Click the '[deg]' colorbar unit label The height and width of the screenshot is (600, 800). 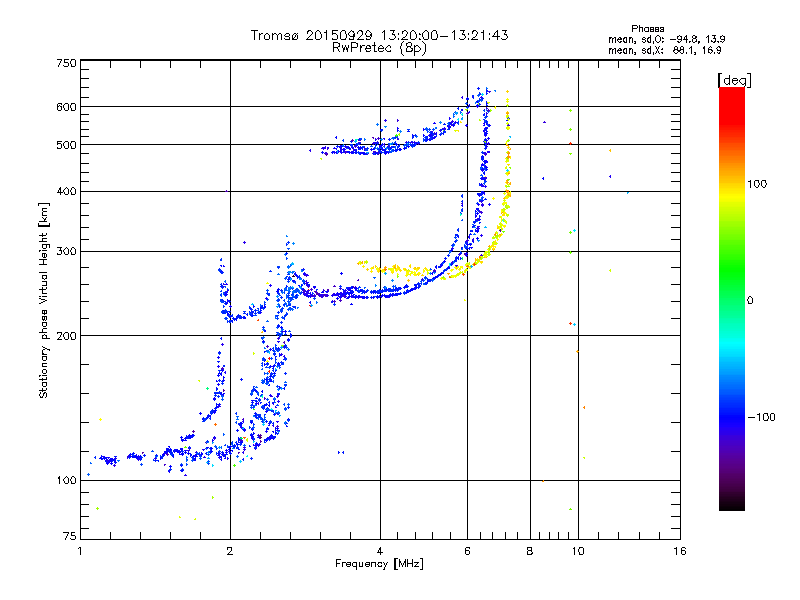click(x=734, y=80)
